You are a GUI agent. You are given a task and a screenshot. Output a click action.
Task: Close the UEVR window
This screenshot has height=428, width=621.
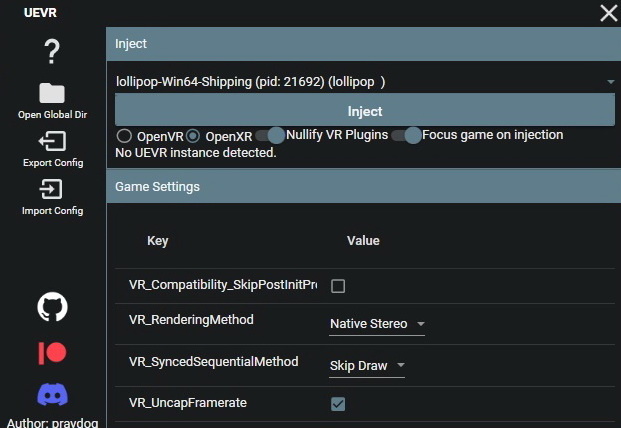pyautogui.click(x=609, y=13)
